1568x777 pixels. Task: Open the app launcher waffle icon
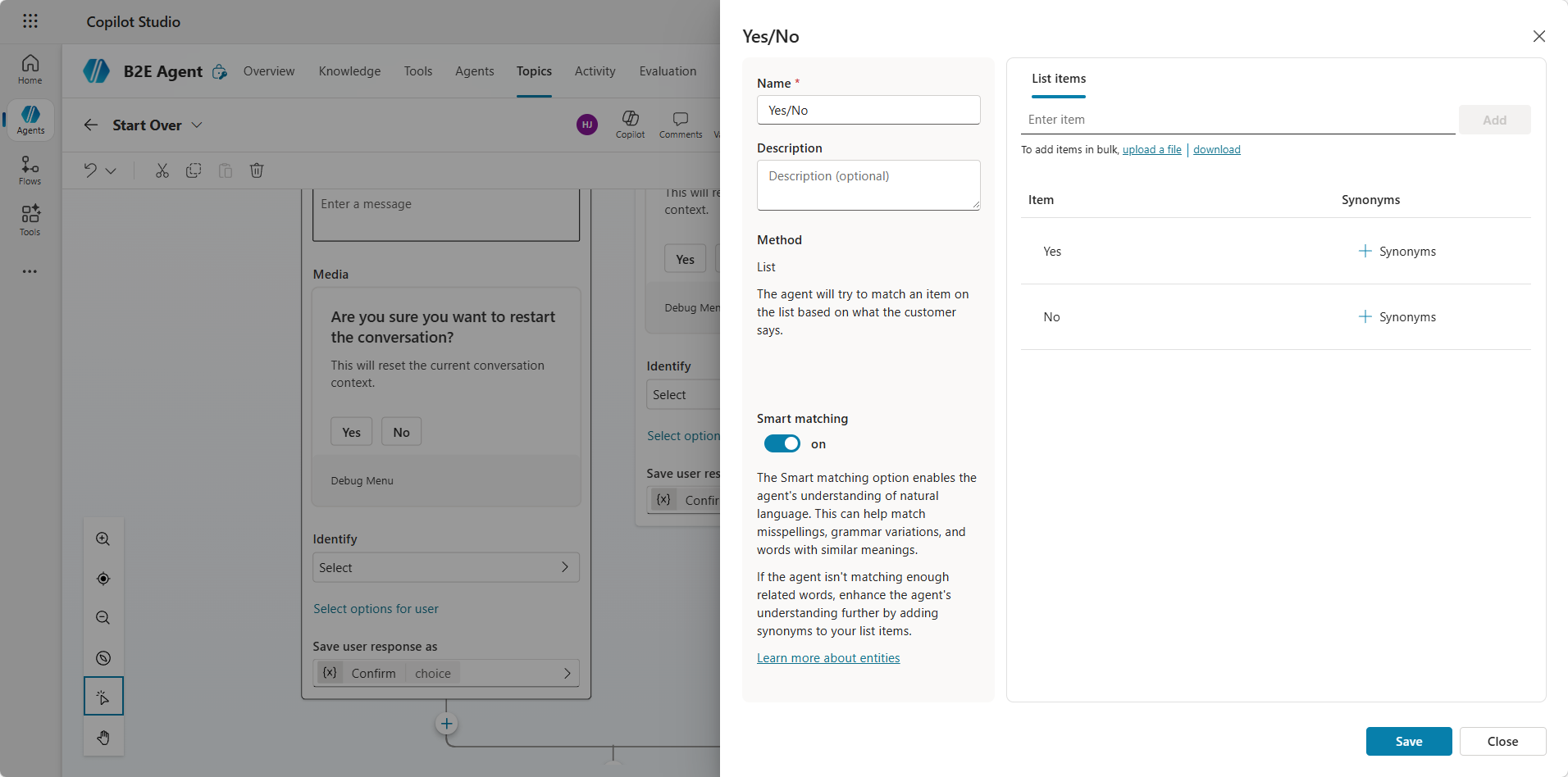[30, 21]
